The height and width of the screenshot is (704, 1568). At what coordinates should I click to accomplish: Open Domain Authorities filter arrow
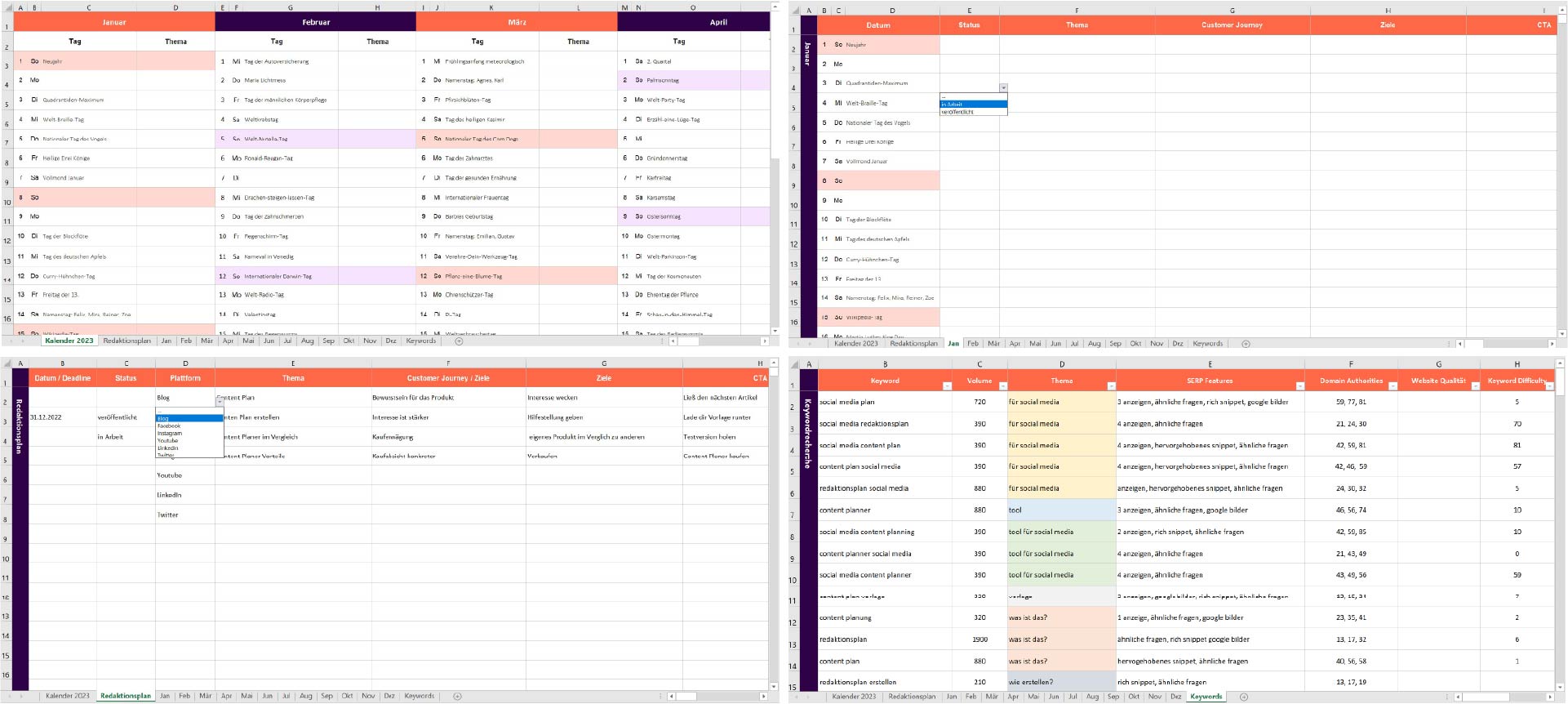click(x=1393, y=386)
